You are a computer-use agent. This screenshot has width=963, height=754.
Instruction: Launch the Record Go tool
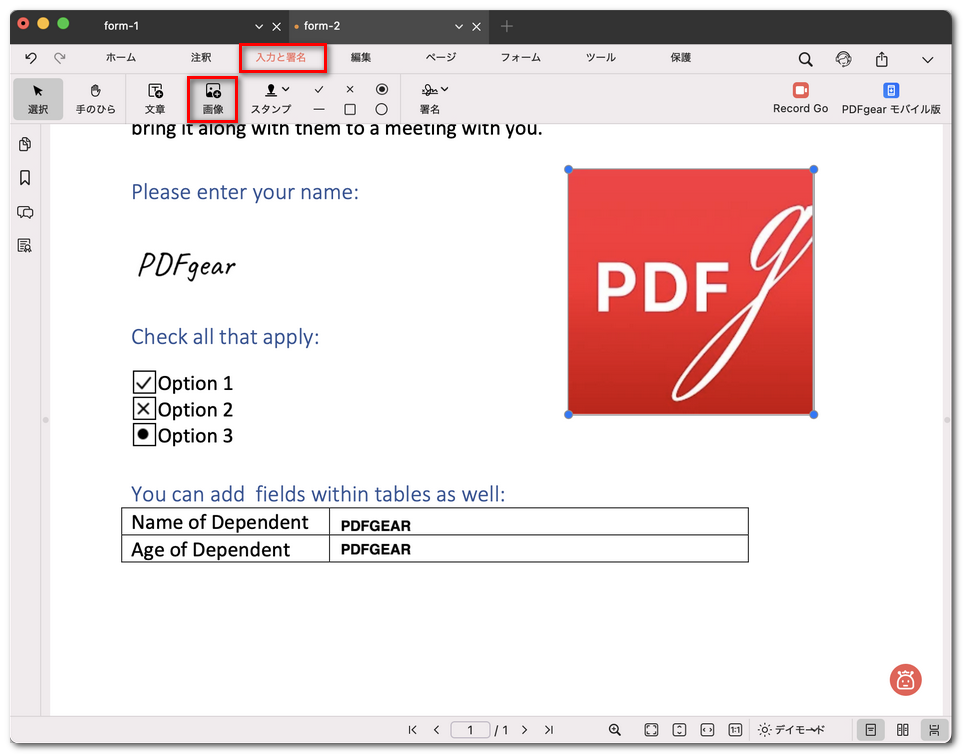coord(800,97)
